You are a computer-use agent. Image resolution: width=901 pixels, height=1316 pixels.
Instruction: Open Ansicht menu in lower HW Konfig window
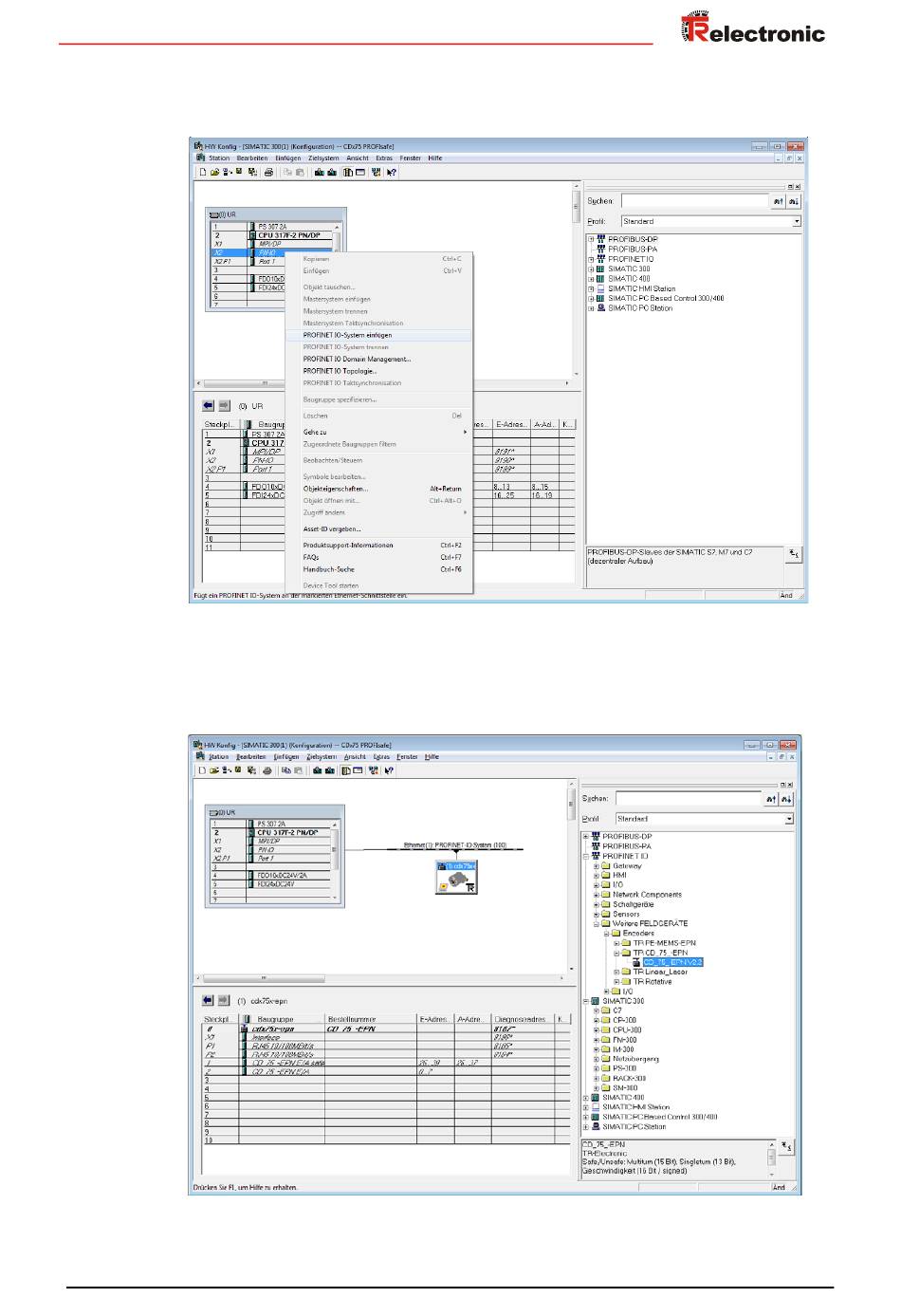355,757
